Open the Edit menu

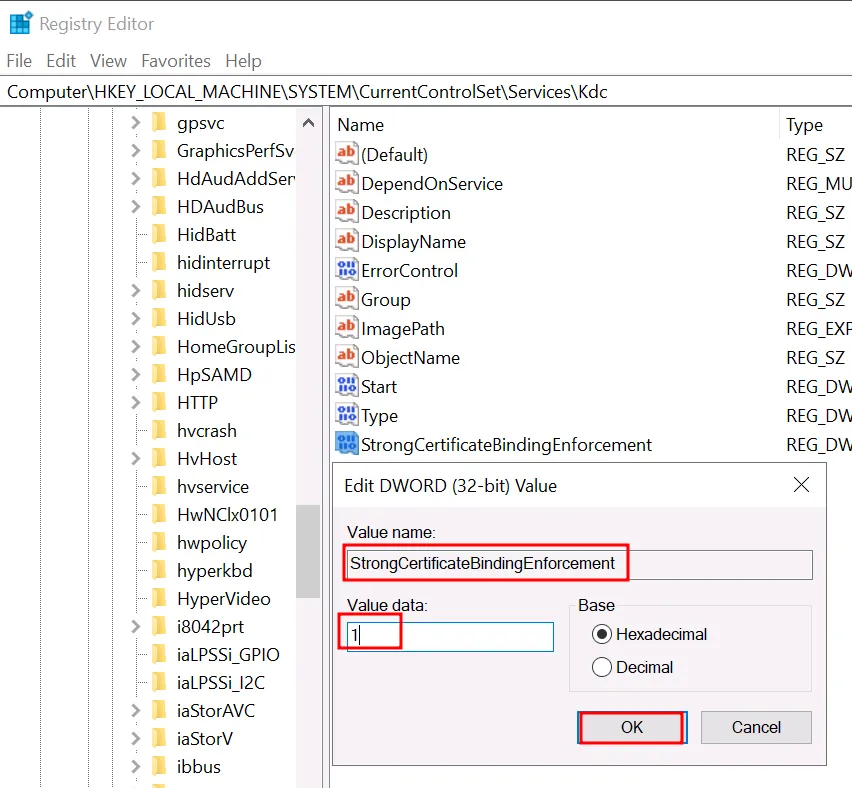61,61
